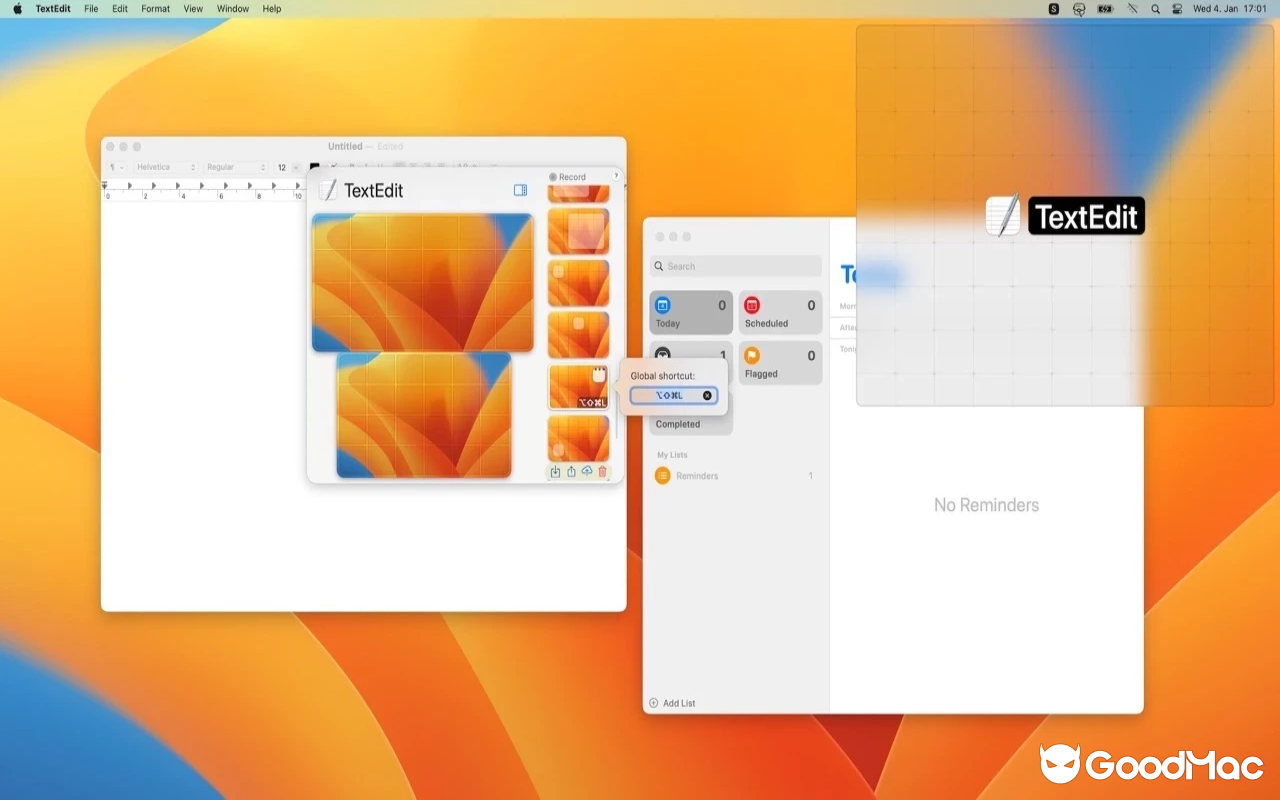This screenshot has height=800, width=1280.
Task: Export the clip with the download icon
Action: (555, 471)
